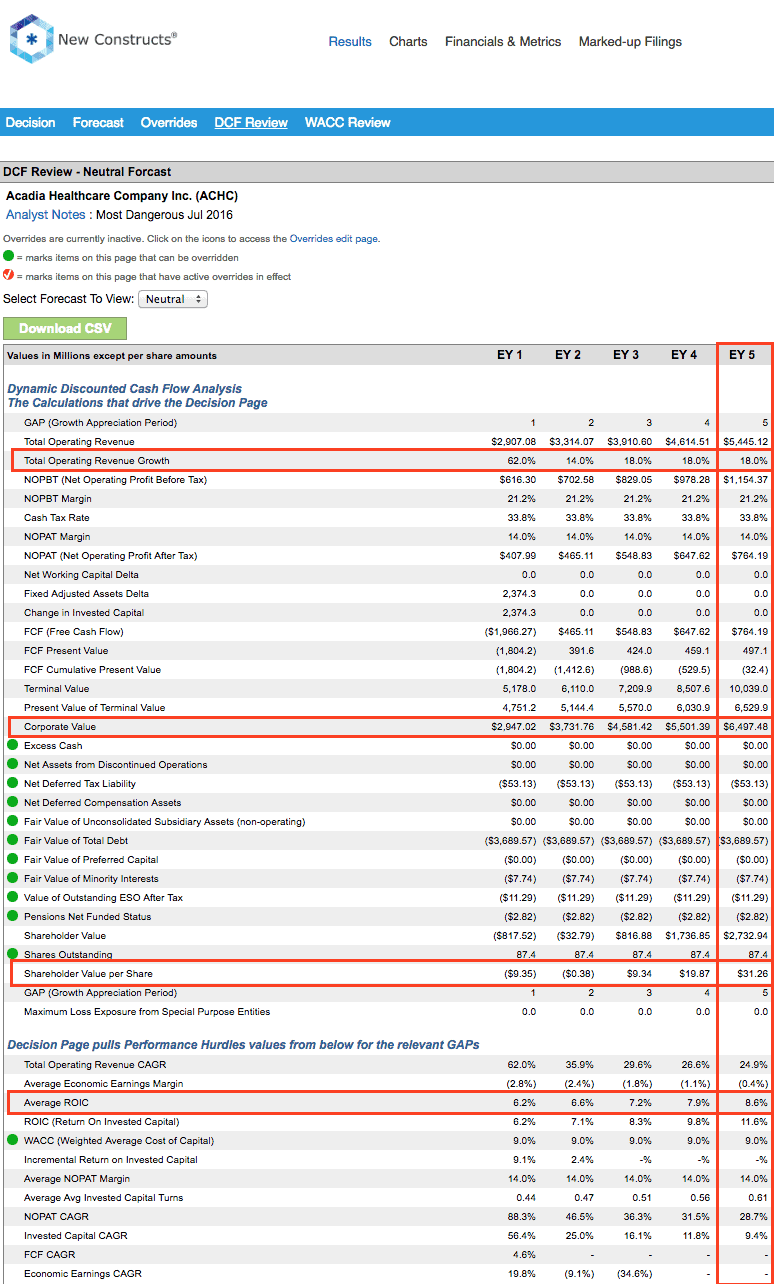The height and width of the screenshot is (1284, 774).
Task: Click override dot for Fair Value of Minority Interests
Action: point(12,878)
